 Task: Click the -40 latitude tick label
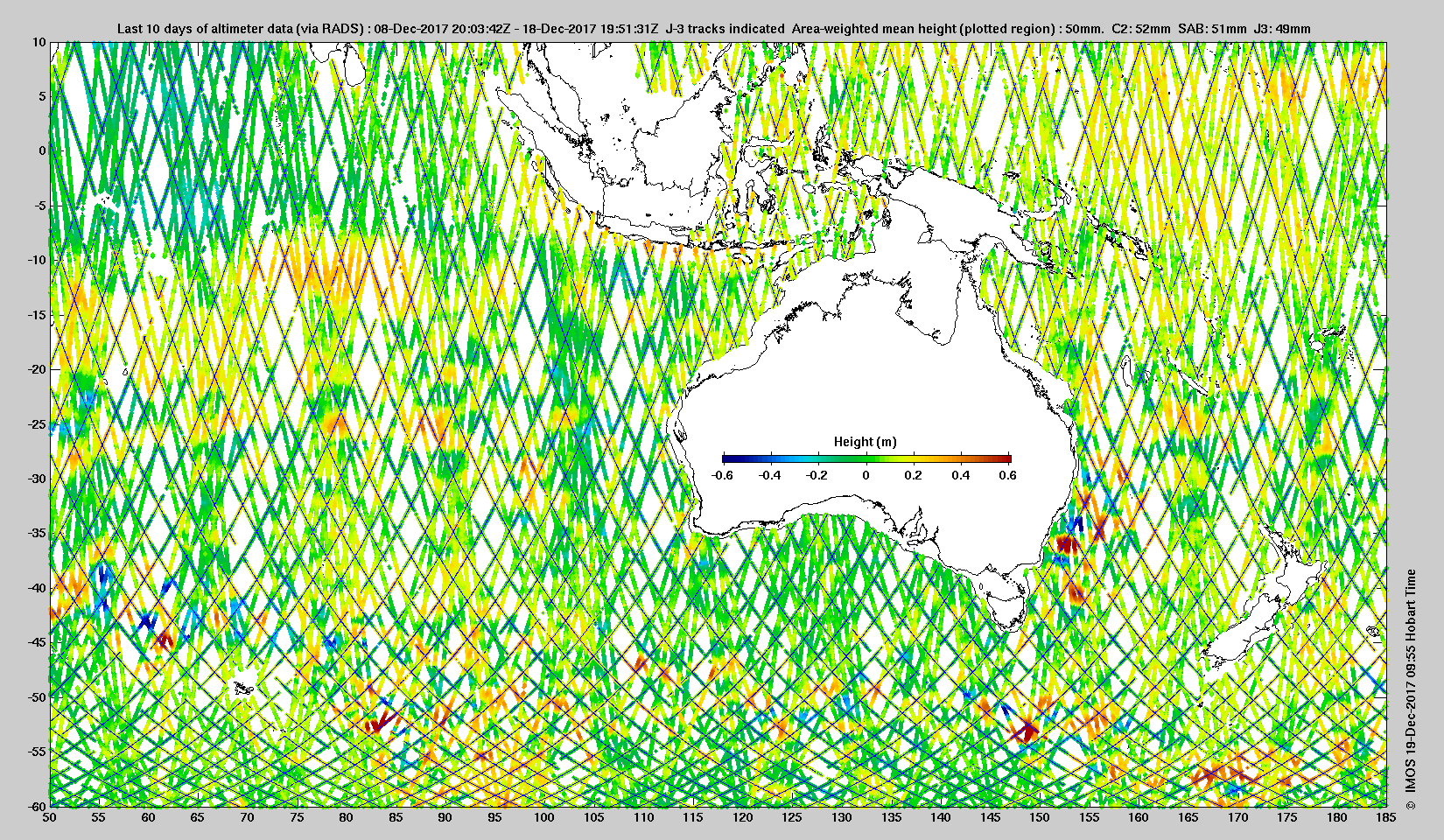coord(37,588)
